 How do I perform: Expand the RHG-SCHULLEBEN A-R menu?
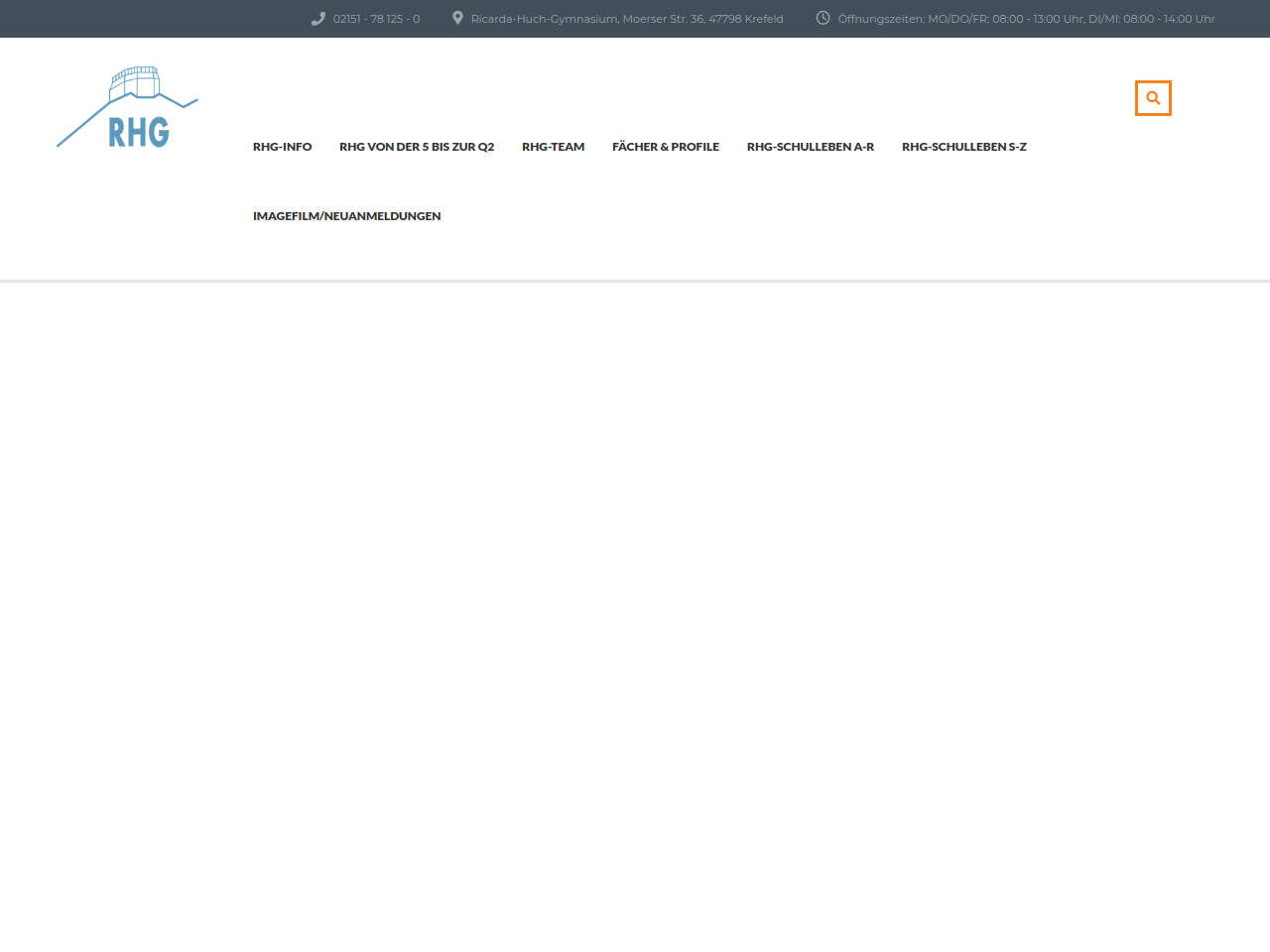click(x=810, y=147)
